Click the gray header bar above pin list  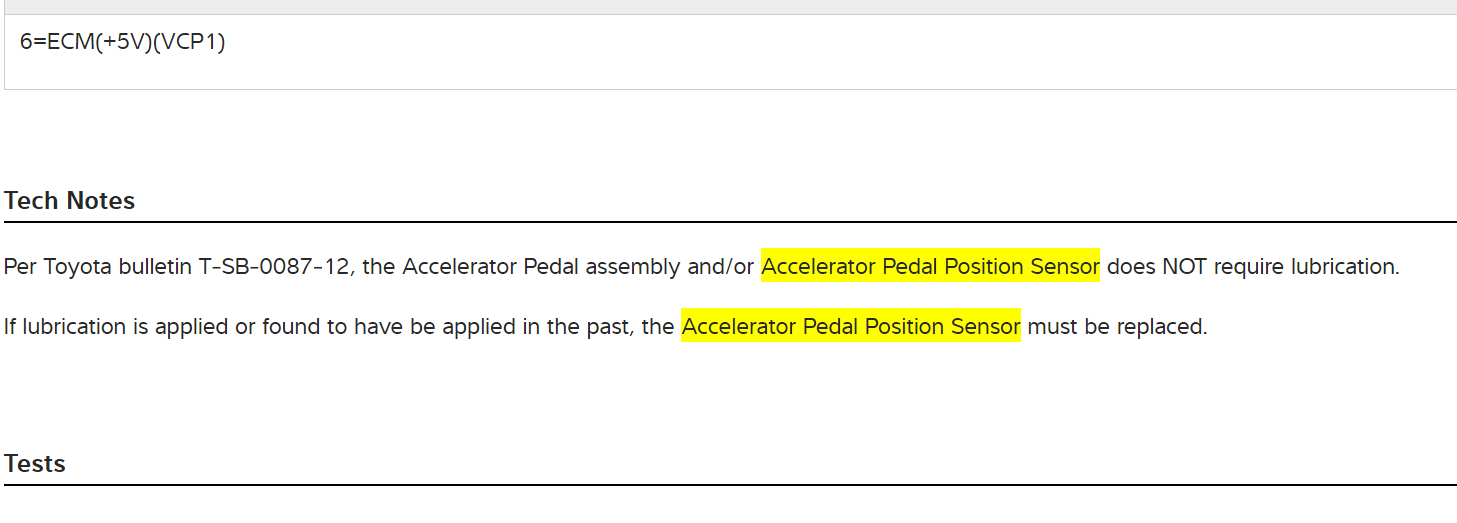pyautogui.click(x=728, y=7)
